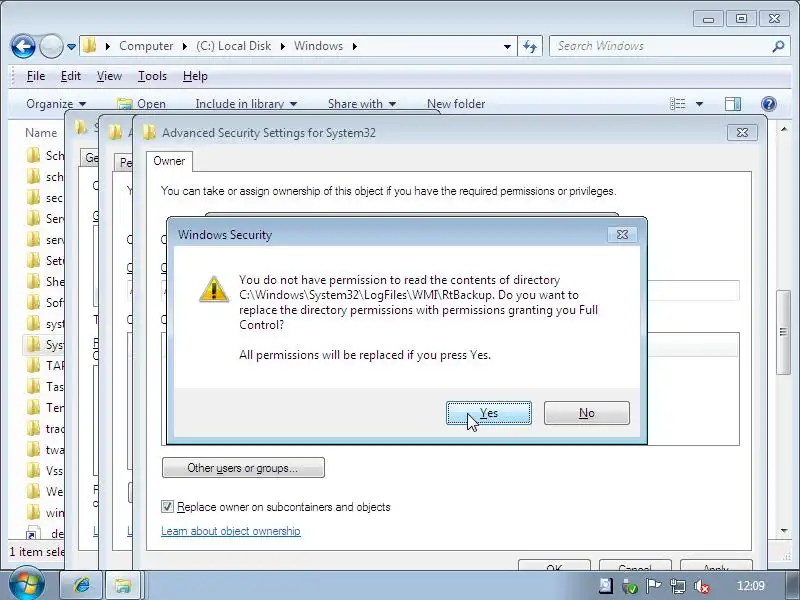
Task: Open Learn about object ownership link
Action: point(231,531)
